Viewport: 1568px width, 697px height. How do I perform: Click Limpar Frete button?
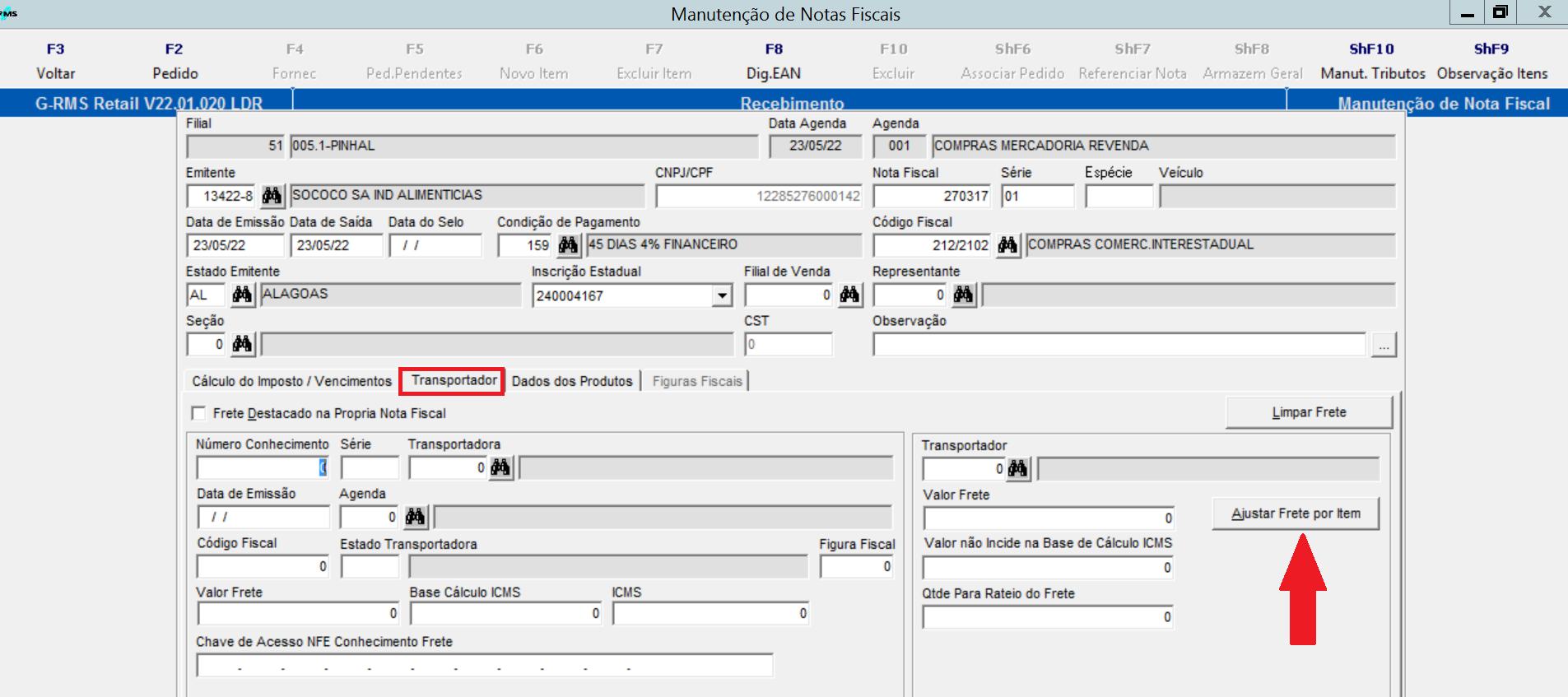pos(1309,412)
